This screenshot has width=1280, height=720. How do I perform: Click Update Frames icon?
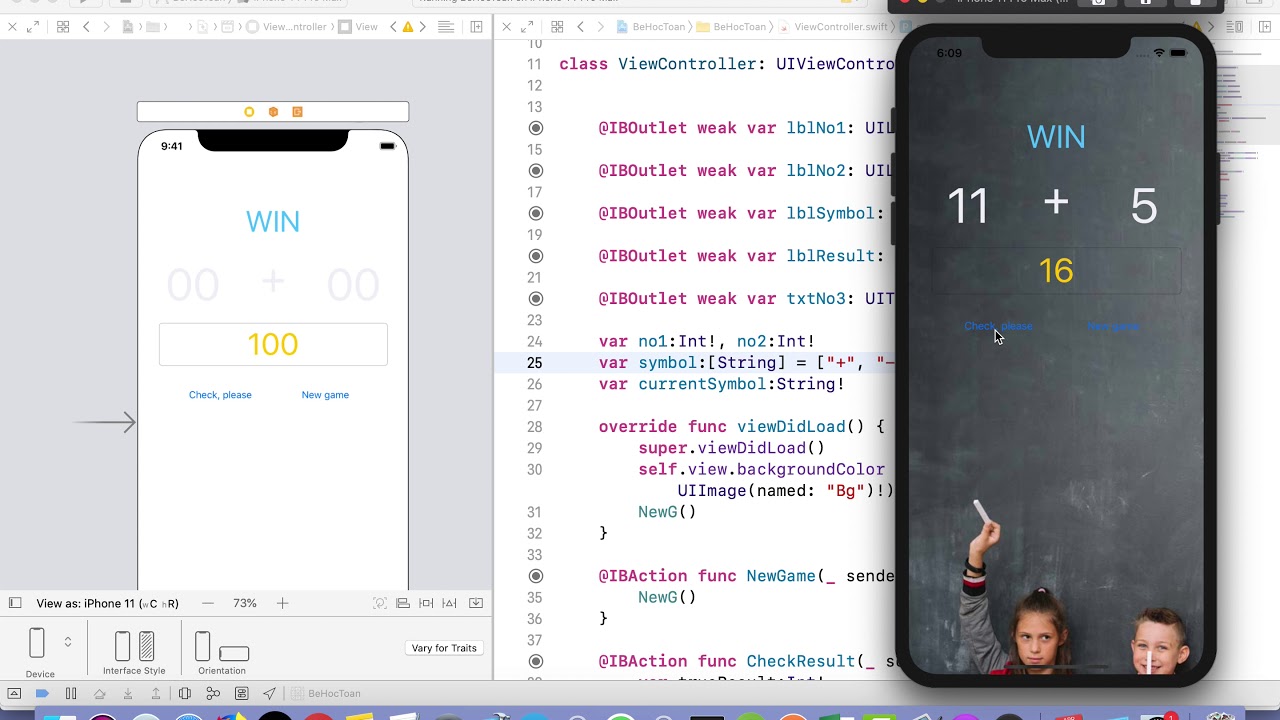click(x=380, y=603)
